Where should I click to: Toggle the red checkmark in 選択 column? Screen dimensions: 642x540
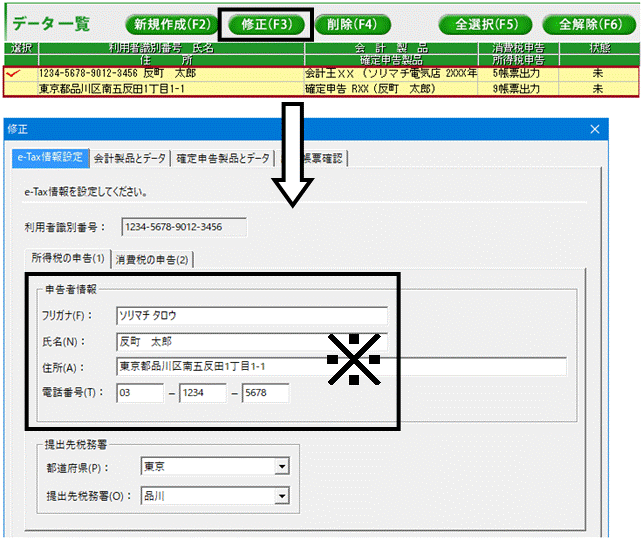[x=14, y=74]
